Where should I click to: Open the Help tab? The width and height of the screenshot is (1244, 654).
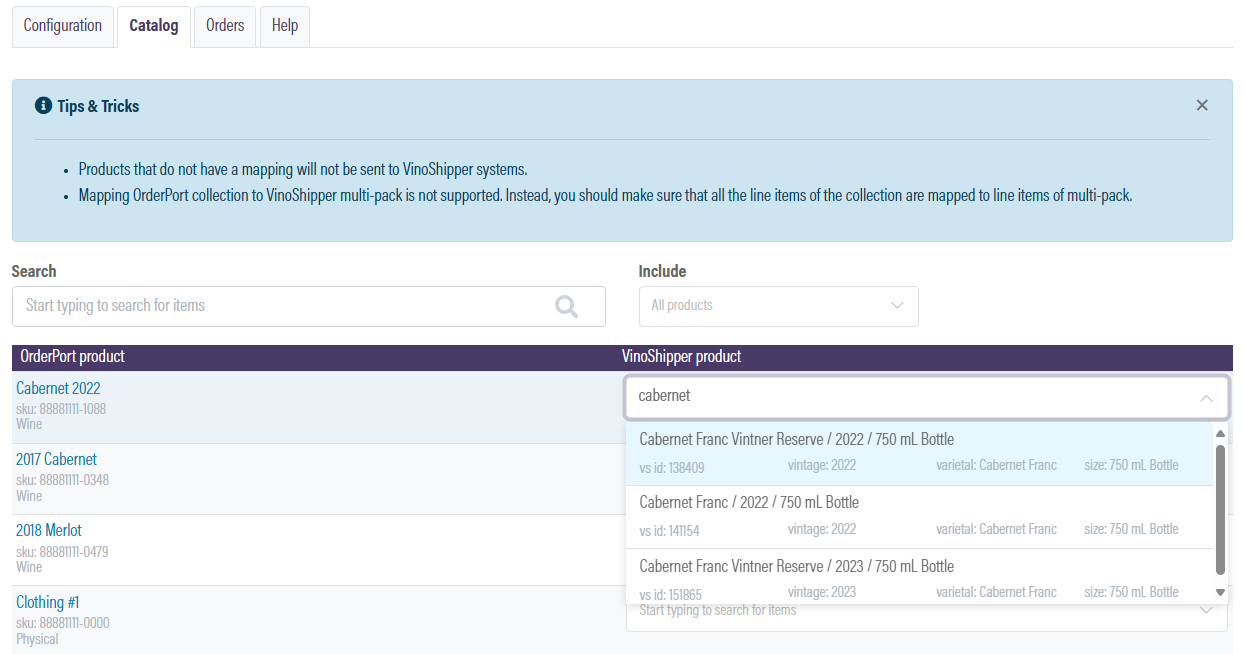tap(285, 26)
